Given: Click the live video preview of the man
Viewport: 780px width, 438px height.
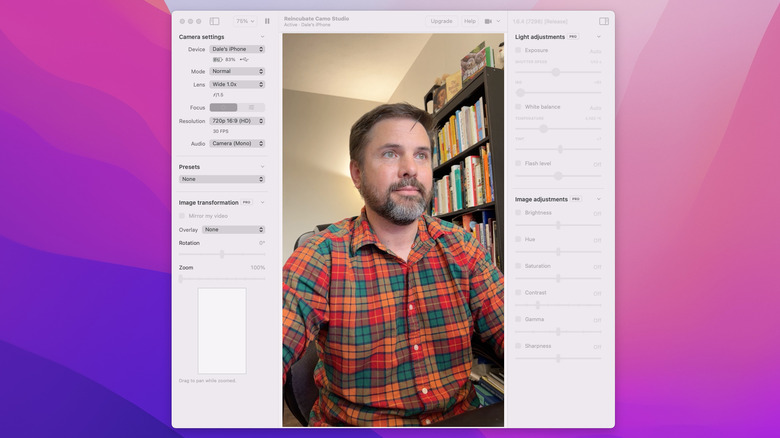Looking at the screenshot, I should 393,230.
